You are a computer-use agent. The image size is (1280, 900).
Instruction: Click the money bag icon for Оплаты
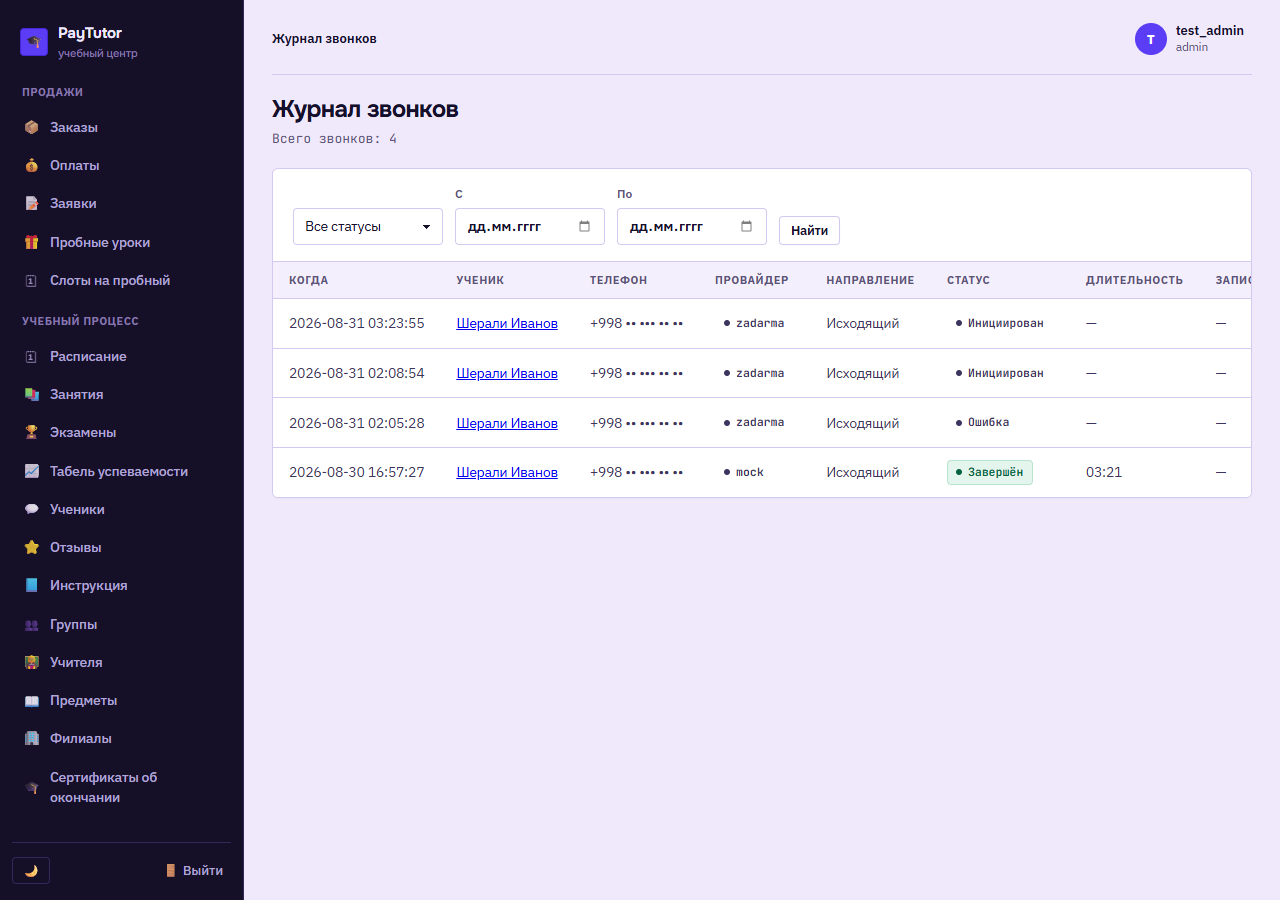pos(31,165)
